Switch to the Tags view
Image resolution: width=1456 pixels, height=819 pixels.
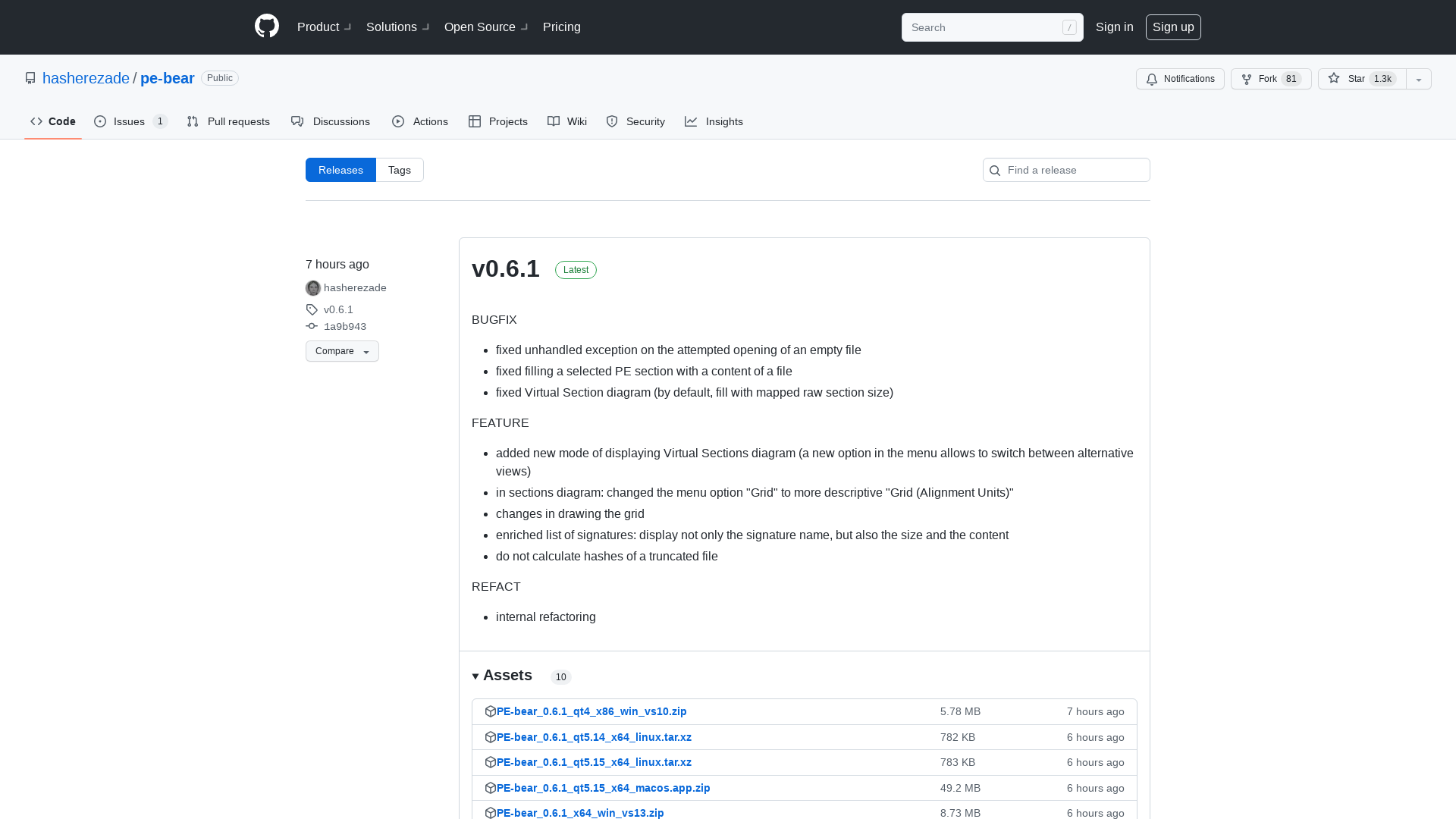click(400, 170)
